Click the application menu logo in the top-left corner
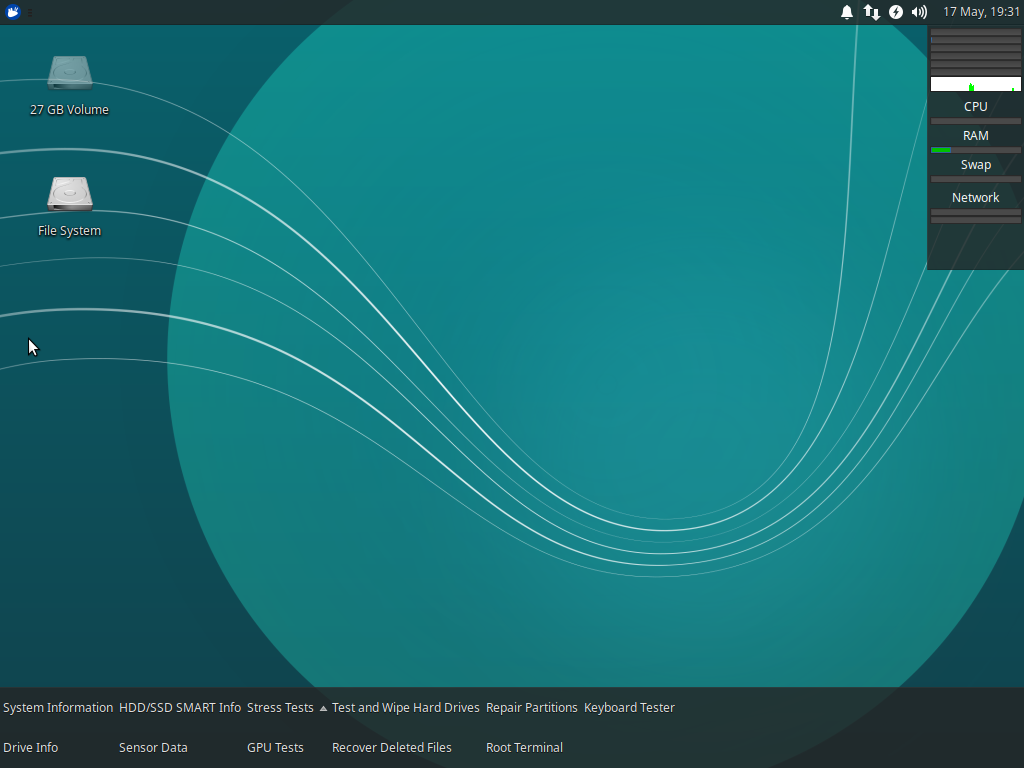This screenshot has height=768, width=1024. pos(11,12)
